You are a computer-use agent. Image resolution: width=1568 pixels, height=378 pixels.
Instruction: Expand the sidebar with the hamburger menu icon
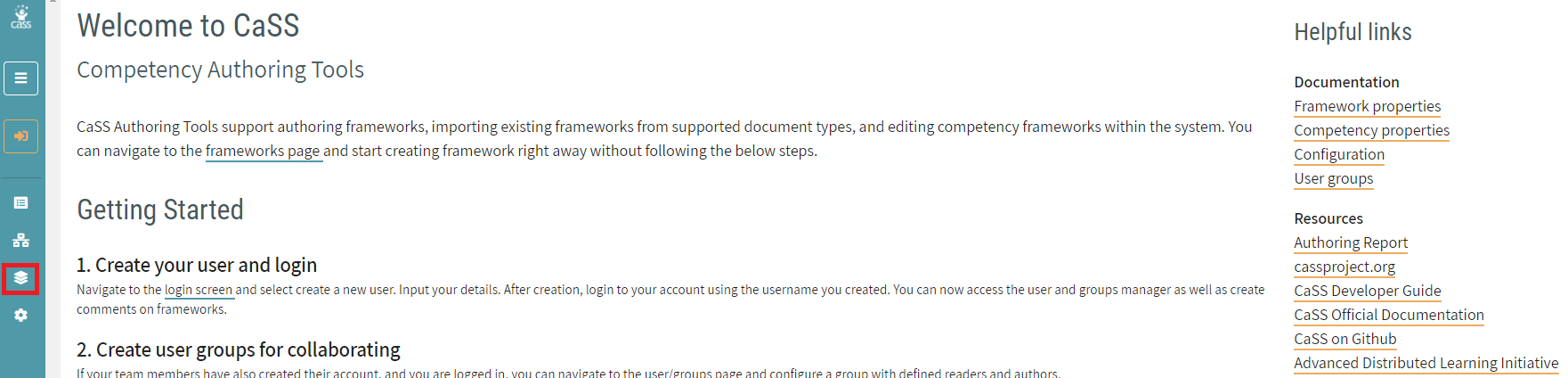[x=21, y=78]
